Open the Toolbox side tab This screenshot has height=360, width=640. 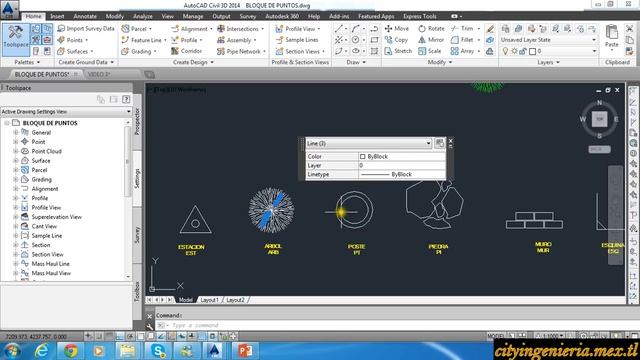pos(137,291)
